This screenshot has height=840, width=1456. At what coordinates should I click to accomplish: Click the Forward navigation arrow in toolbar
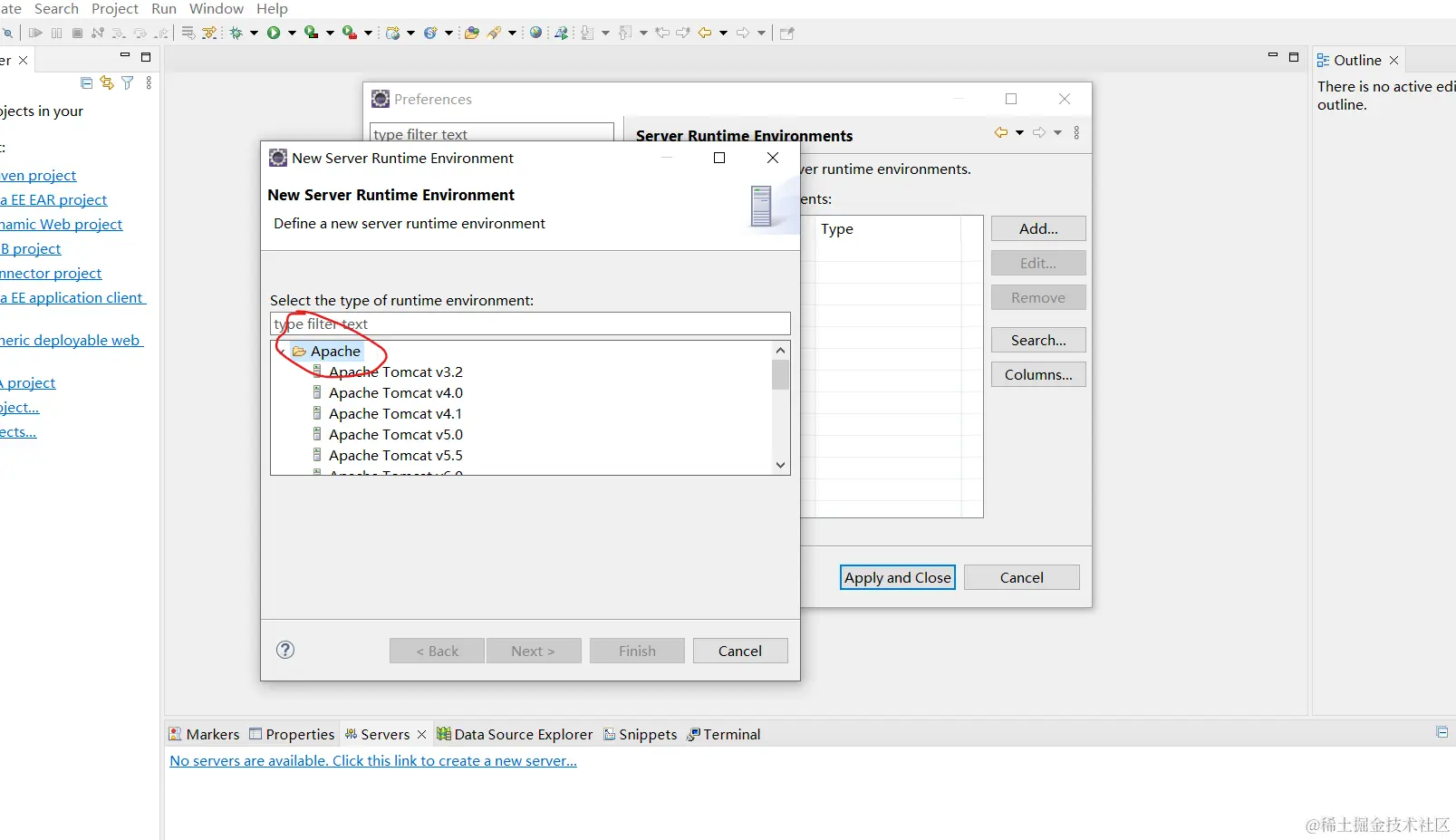742,33
